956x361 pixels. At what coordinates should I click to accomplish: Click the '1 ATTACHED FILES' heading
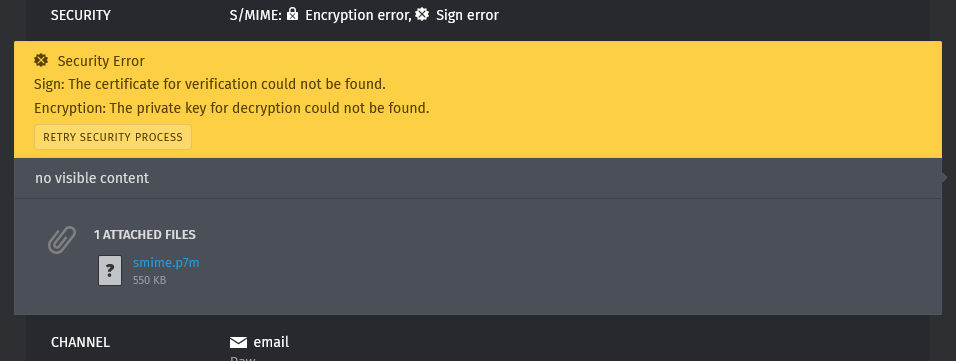[144, 235]
